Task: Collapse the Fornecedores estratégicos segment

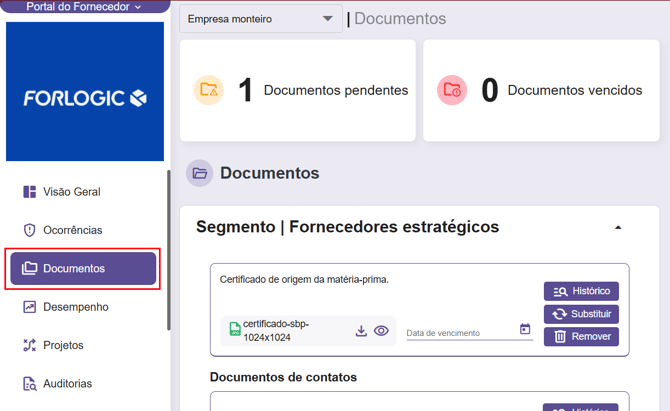Action: click(618, 228)
